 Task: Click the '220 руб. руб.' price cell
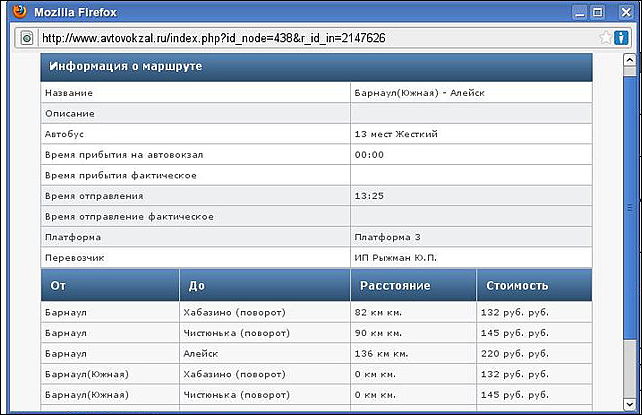click(514, 353)
